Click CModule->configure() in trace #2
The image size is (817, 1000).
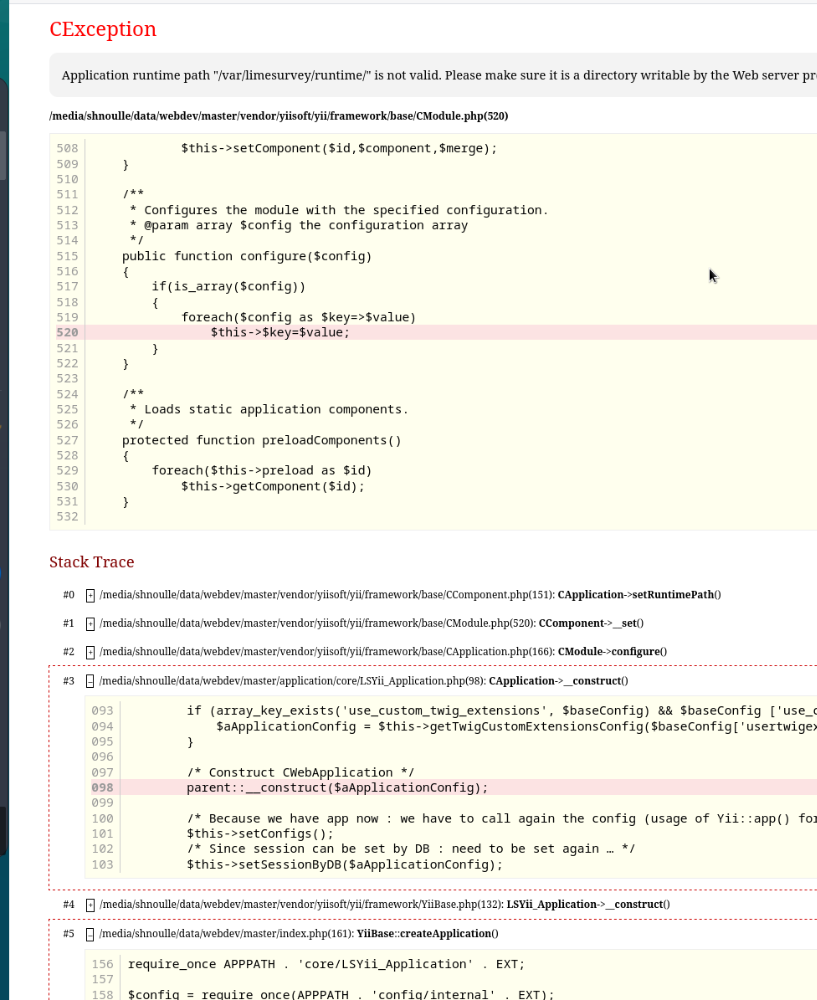[612, 651]
